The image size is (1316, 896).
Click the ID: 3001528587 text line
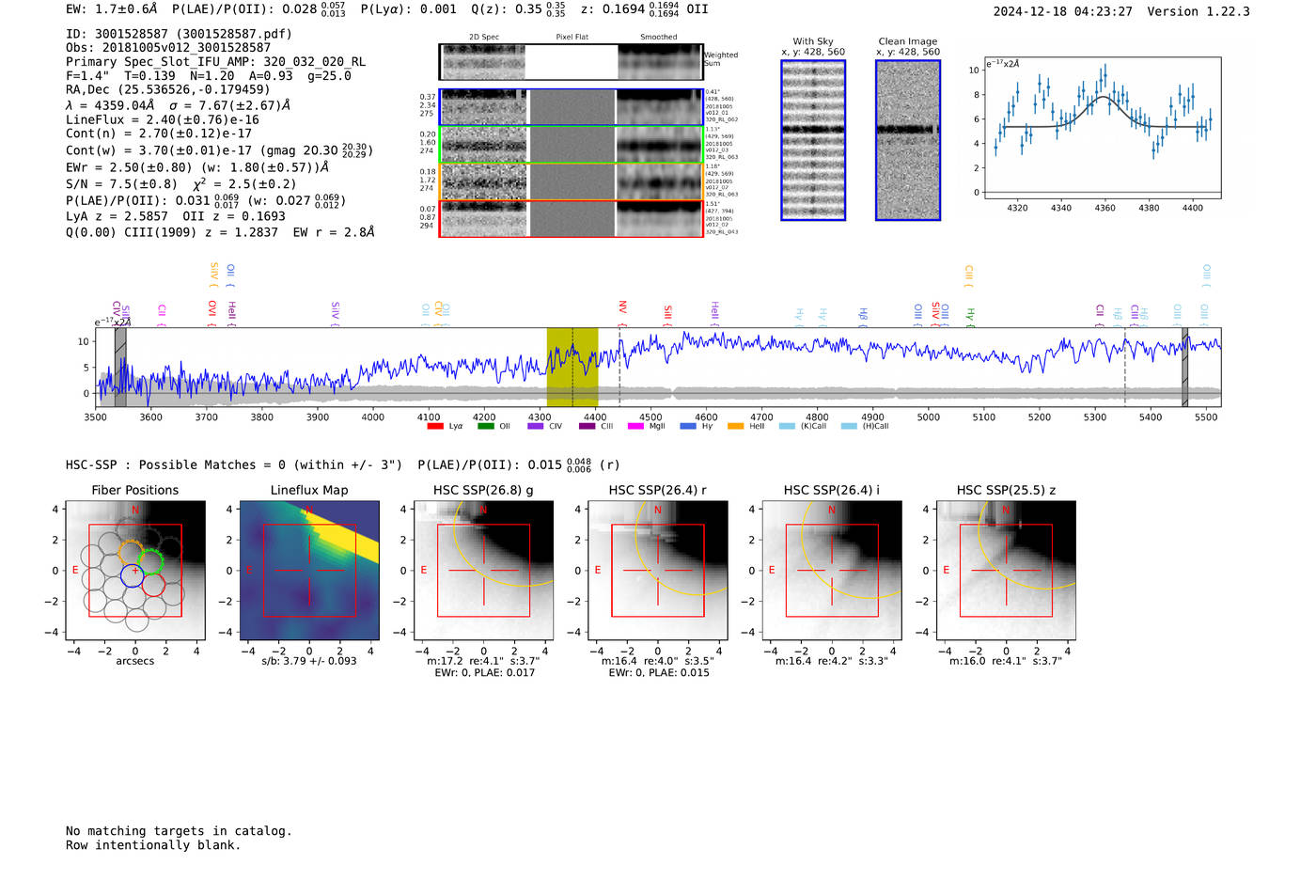[x=179, y=34]
